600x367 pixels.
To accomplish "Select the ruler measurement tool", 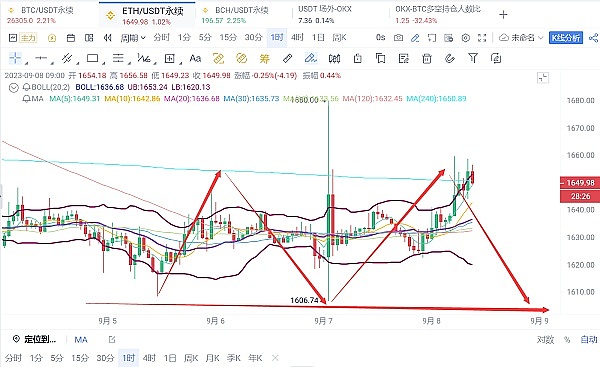I will tap(287, 58).
